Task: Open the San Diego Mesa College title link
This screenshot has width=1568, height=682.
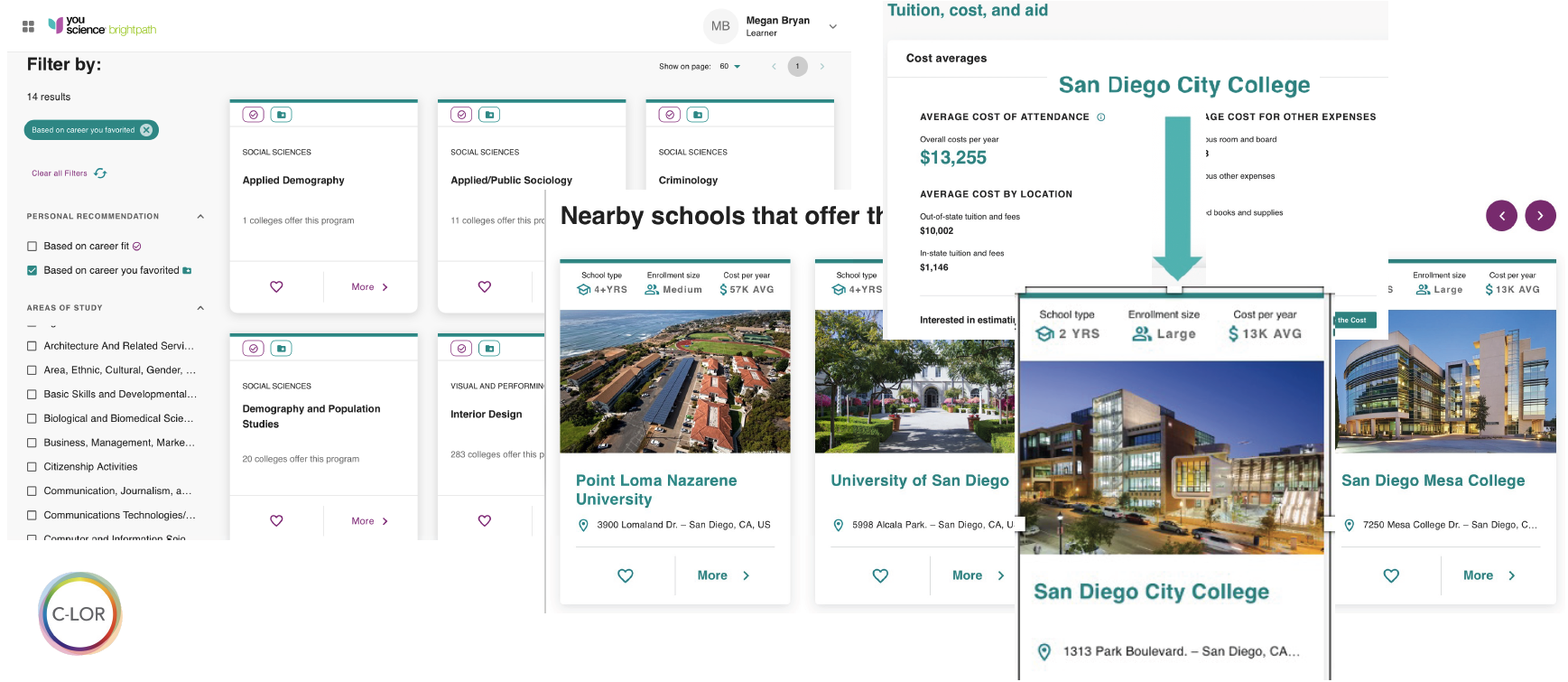Action: click(x=1433, y=481)
